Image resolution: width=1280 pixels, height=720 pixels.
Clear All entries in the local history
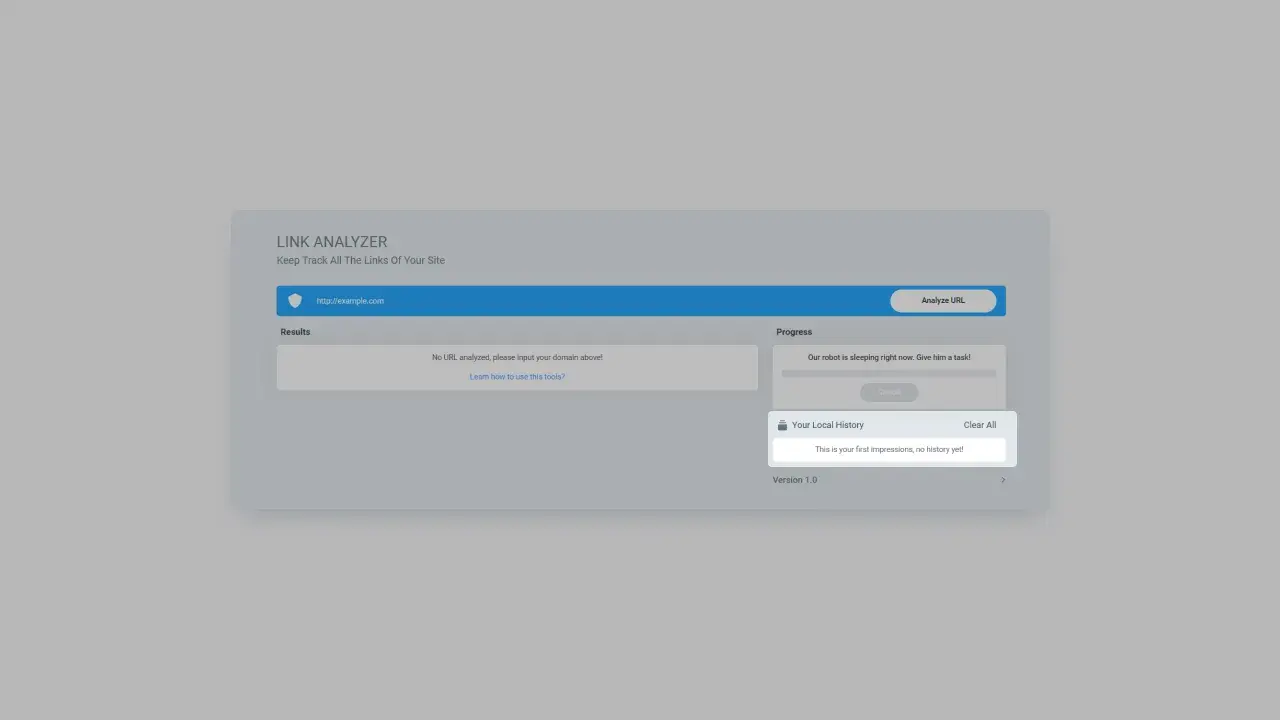click(979, 424)
